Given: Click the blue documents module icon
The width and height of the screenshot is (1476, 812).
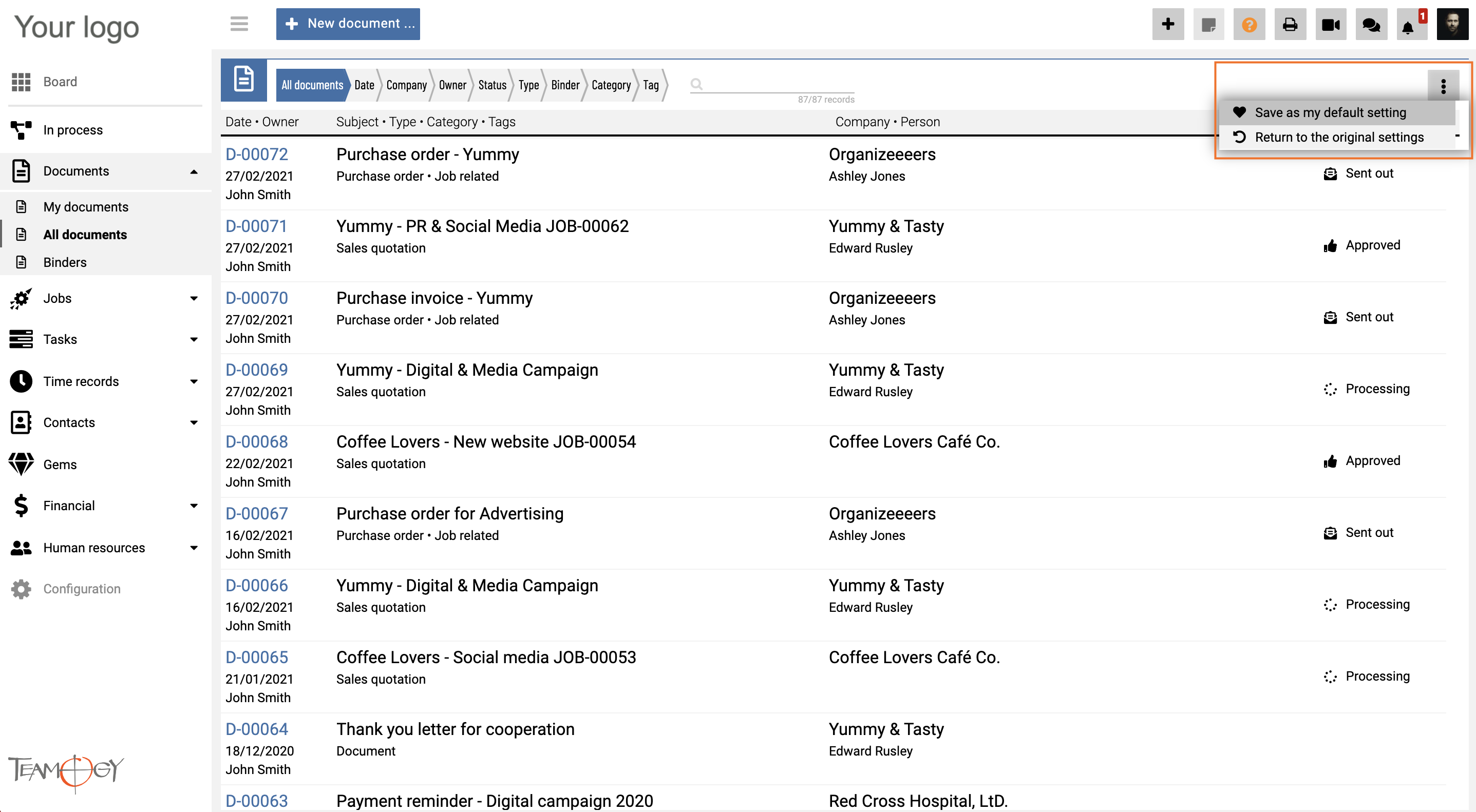Looking at the screenshot, I should [x=244, y=79].
